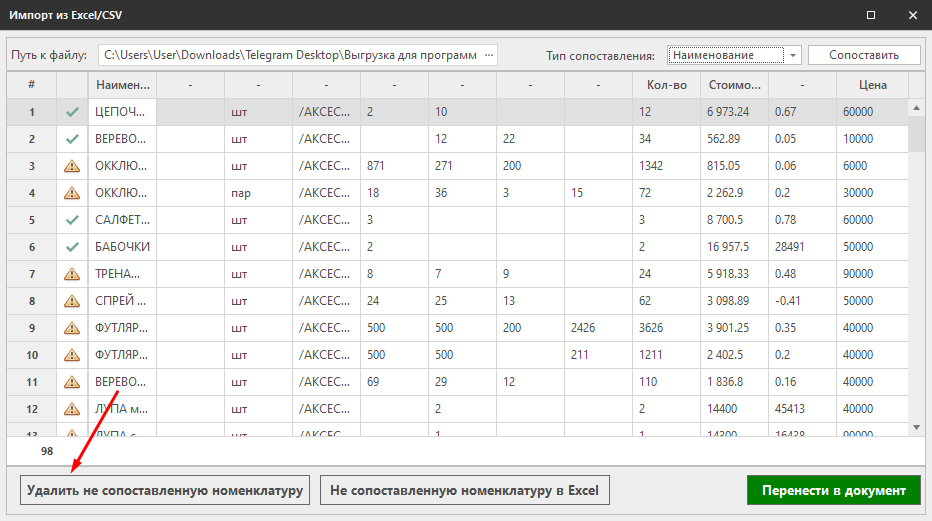Click the green Перенести в документ button

(x=833, y=490)
